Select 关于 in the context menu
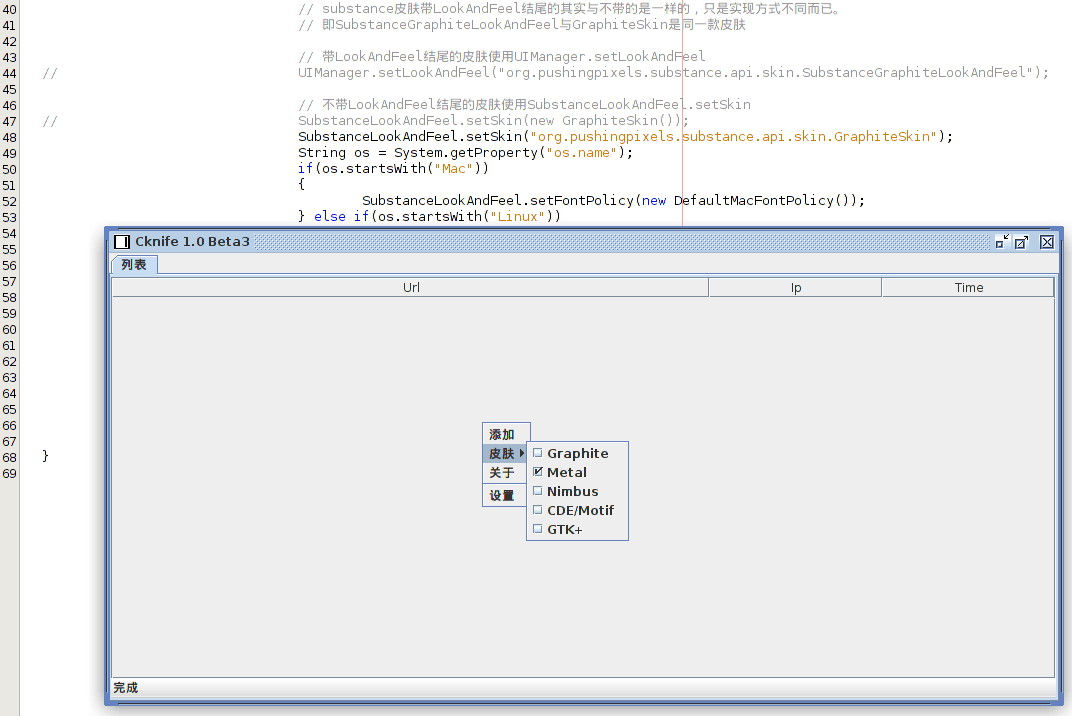This screenshot has width=1072, height=716. click(x=505, y=473)
